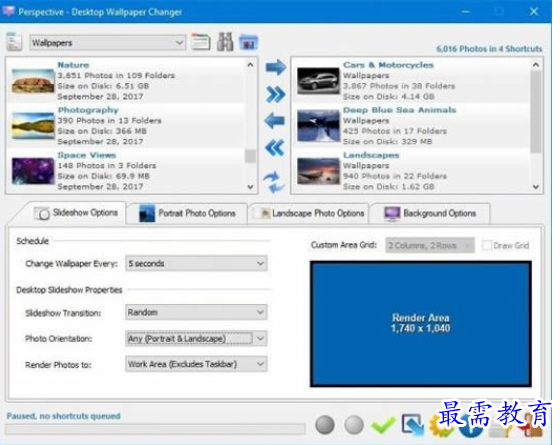The height and width of the screenshot is (445, 560).
Task: Click the blue desktop folder icon in the top toolbar
Action: 249,42
